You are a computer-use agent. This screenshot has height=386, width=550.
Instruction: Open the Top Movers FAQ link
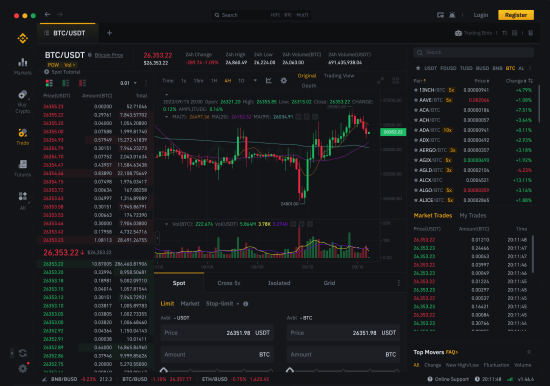[x=452, y=352]
